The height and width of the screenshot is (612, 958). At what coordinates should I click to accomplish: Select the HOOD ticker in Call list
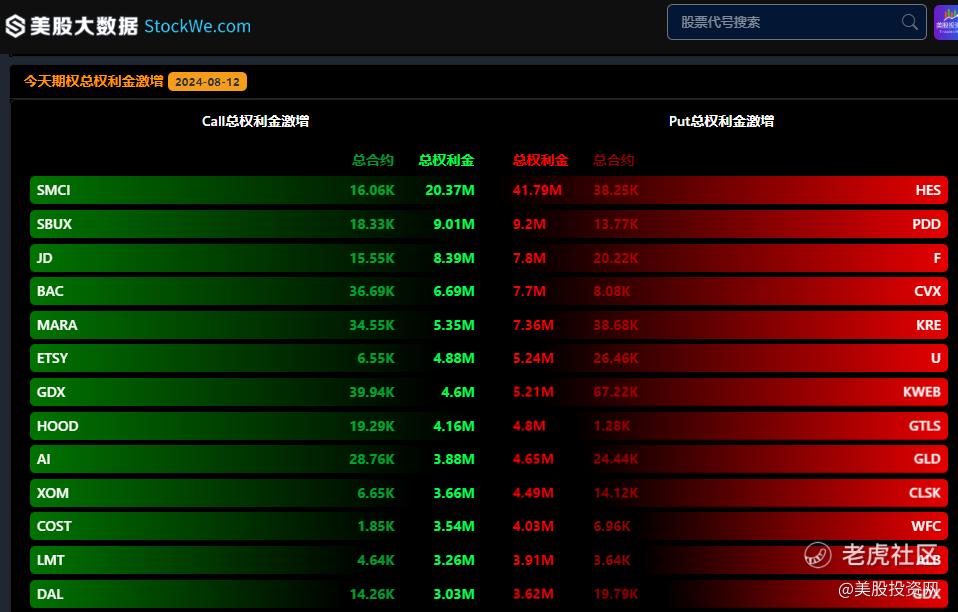click(x=57, y=426)
